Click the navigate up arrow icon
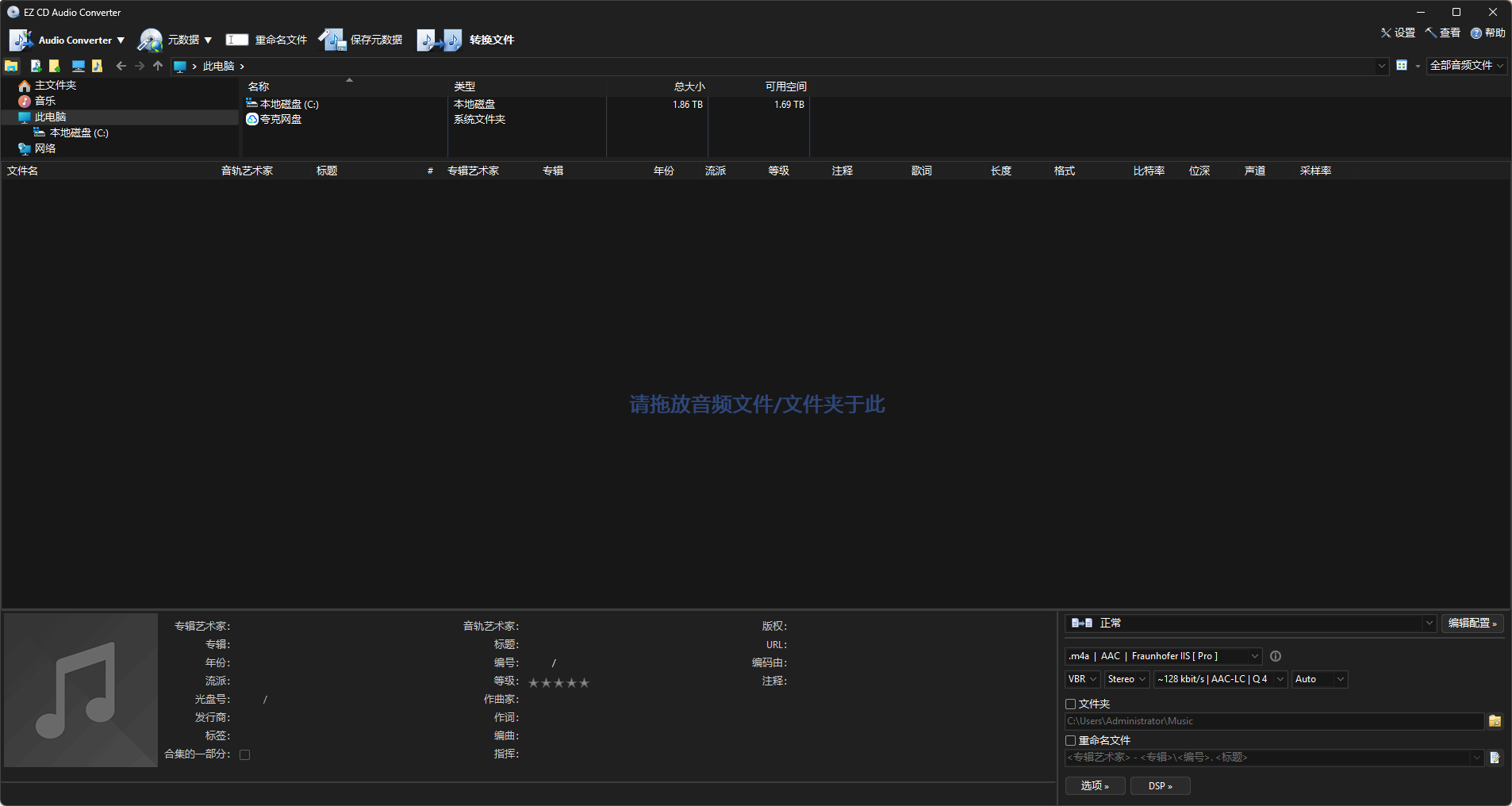This screenshot has height=806, width=1512. coord(159,66)
